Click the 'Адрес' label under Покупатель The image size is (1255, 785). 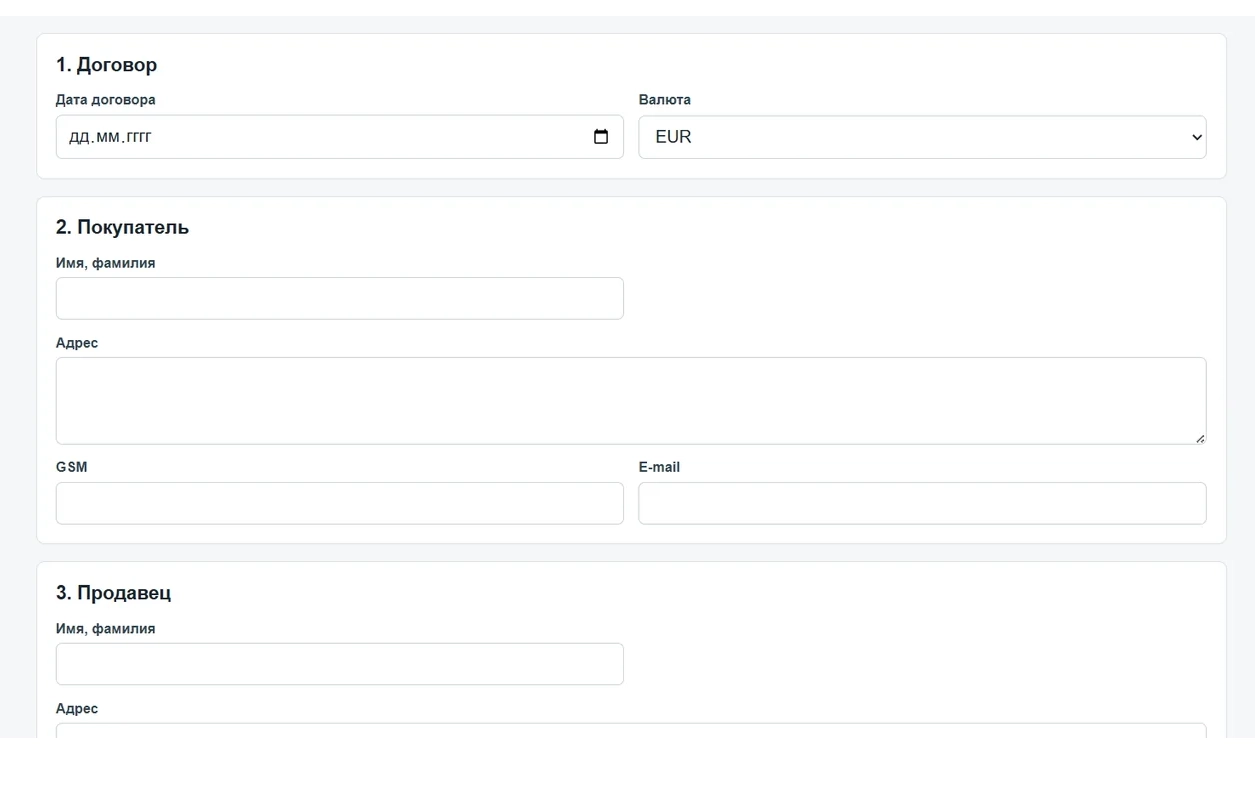77,343
